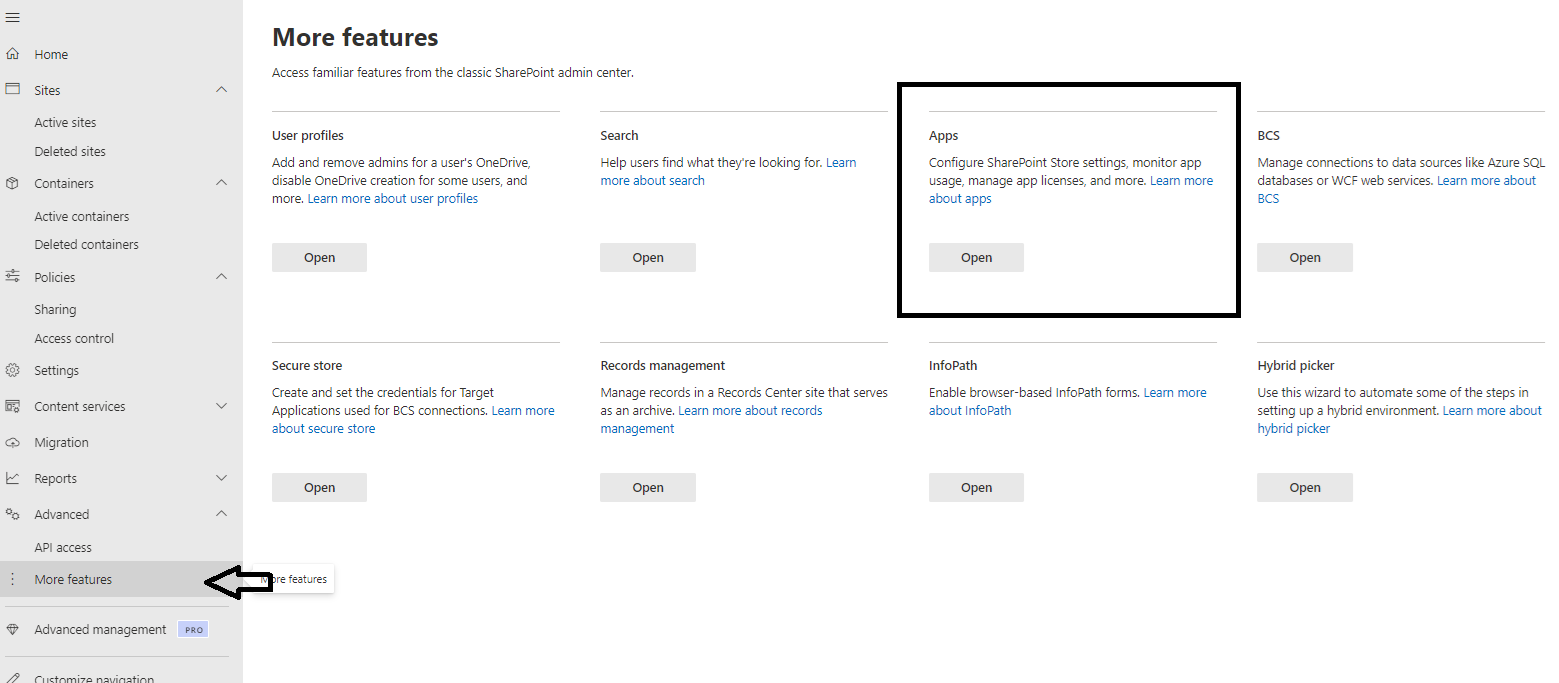The height and width of the screenshot is (683, 1559).
Task: Click the Settings gear icon
Action: 13,370
